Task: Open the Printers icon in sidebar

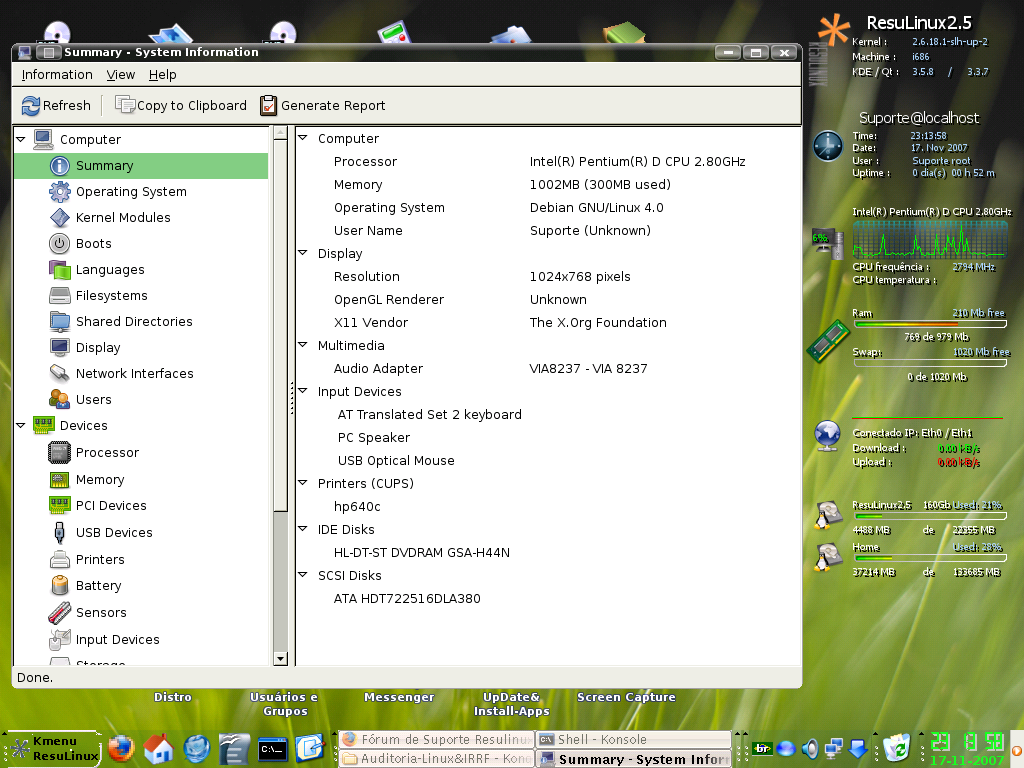Action: coord(59,560)
